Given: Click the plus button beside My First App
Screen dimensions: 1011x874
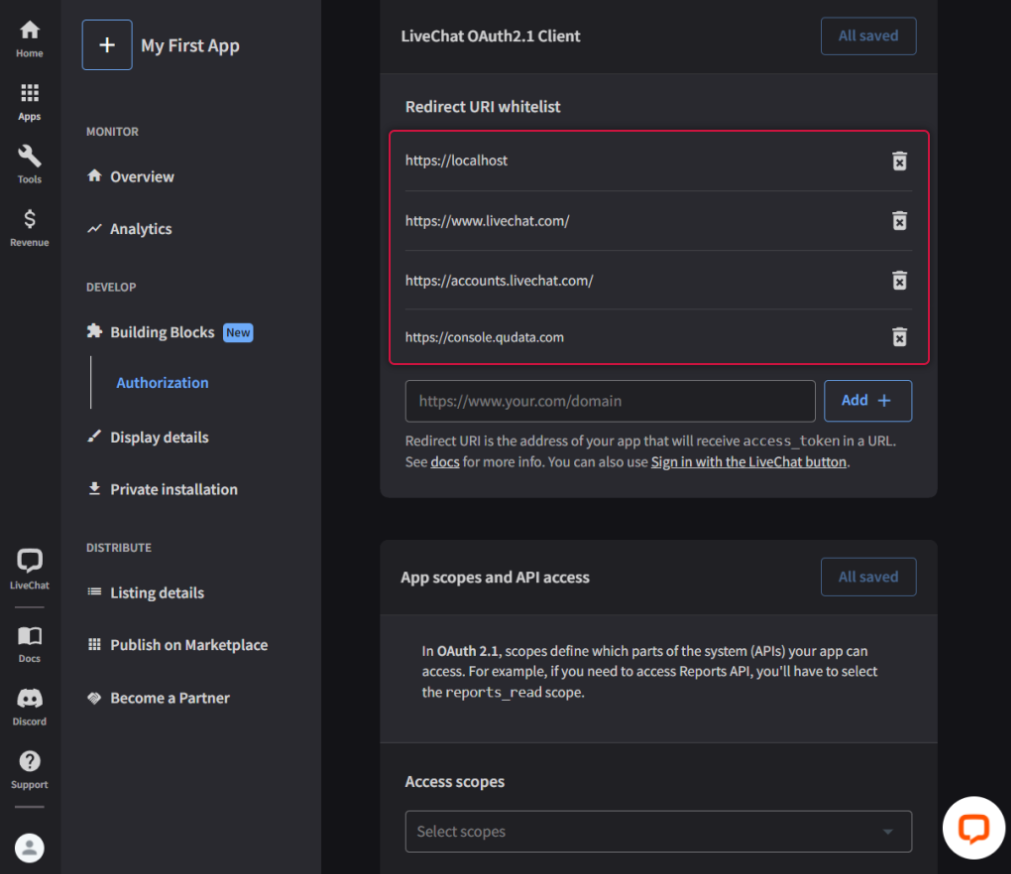Looking at the screenshot, I should [x=107, y=45].
